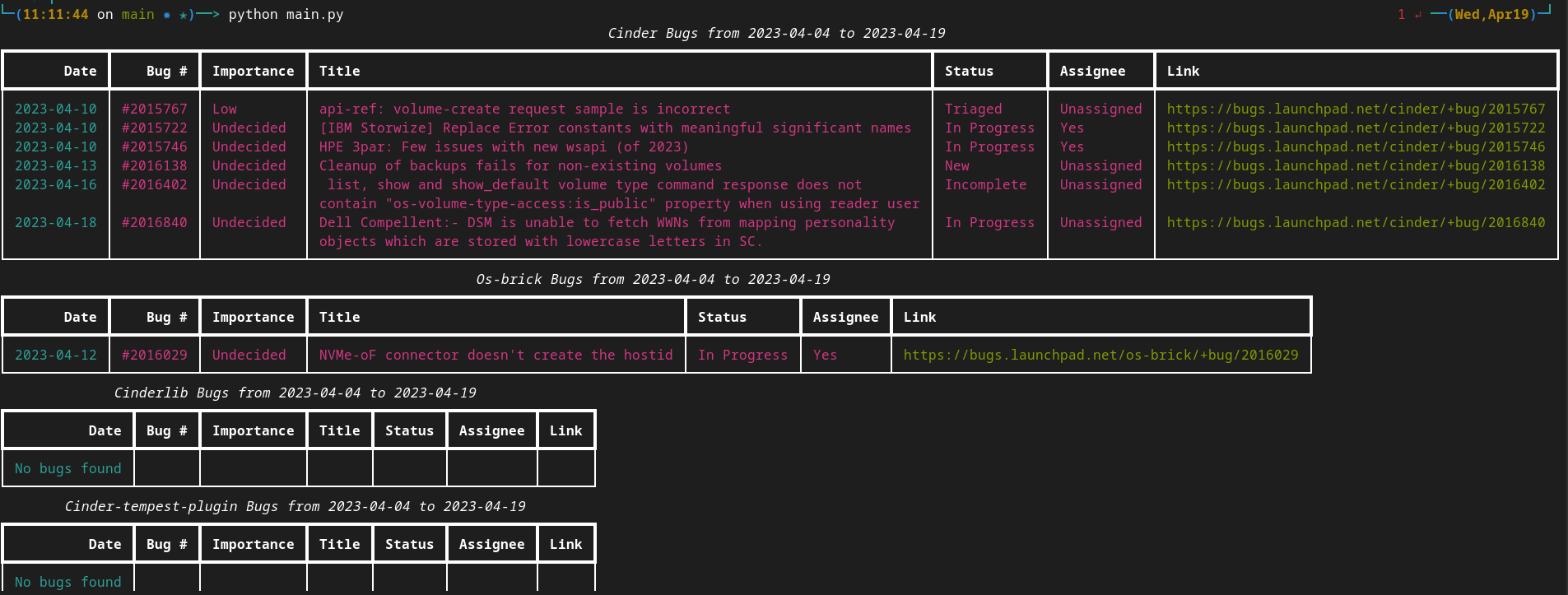This screenshot has height=595, width=1568.
Task: Click bug number #2015746
Action: pos(155,146)
